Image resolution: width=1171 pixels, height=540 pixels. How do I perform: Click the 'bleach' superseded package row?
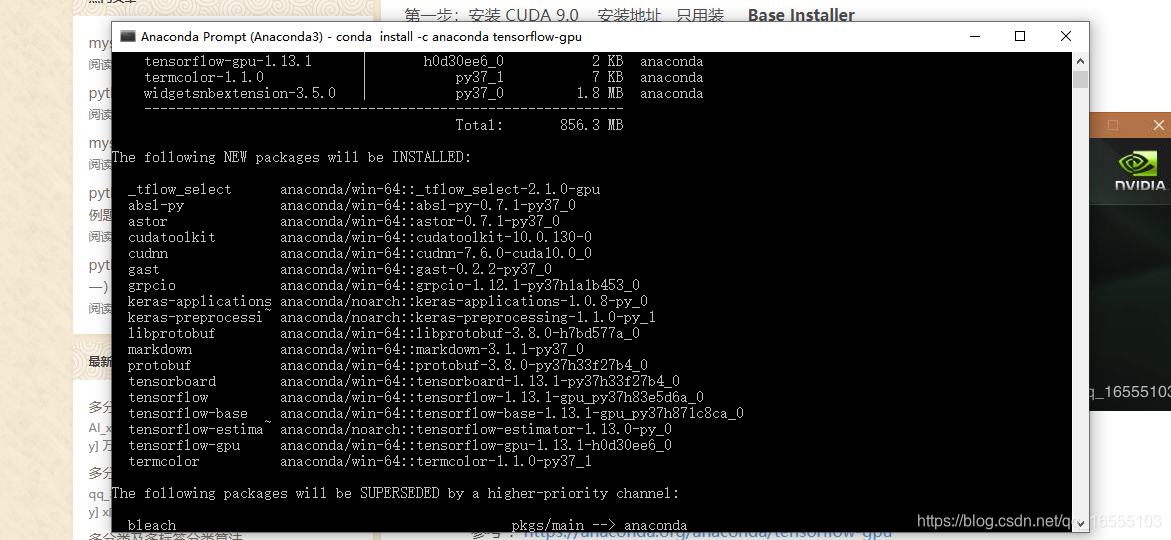point(408,525)
